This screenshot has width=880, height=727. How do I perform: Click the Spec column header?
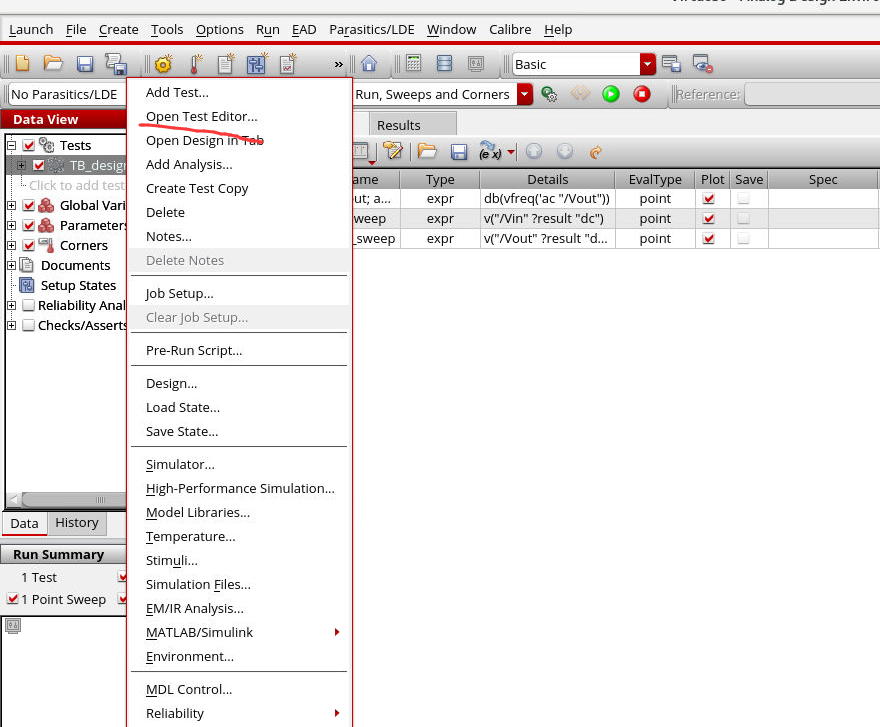(823, 180)
